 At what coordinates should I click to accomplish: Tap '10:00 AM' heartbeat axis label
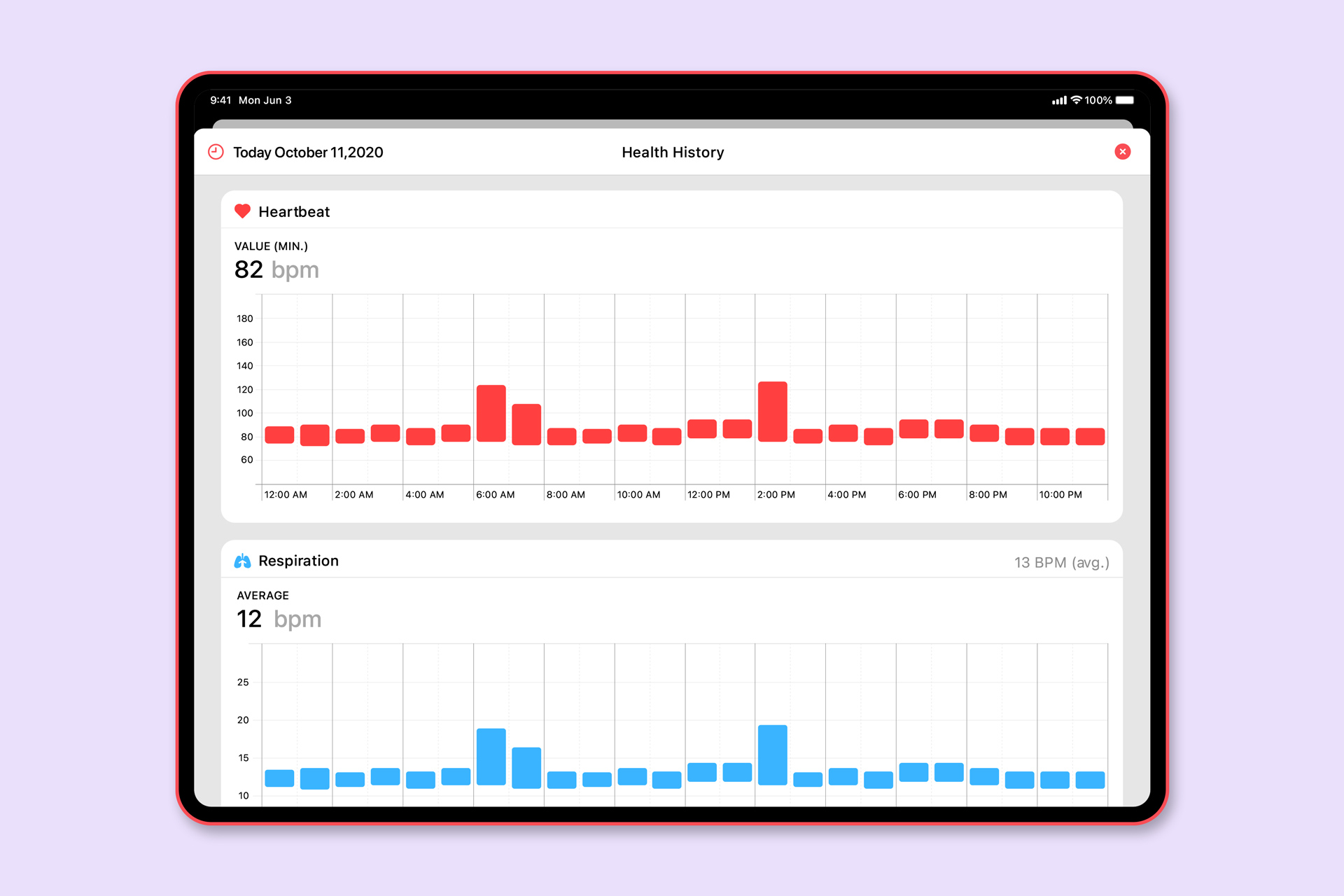coord(638,495)
